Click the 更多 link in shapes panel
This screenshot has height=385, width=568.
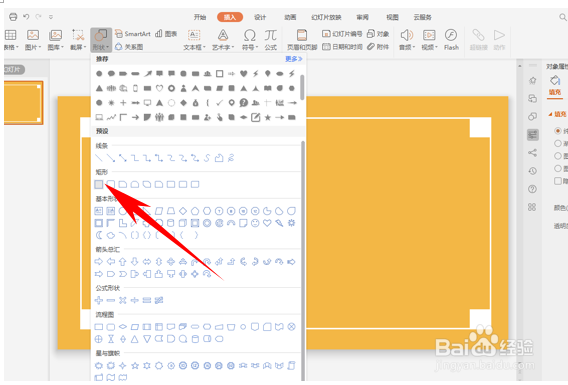coord(293,59)
